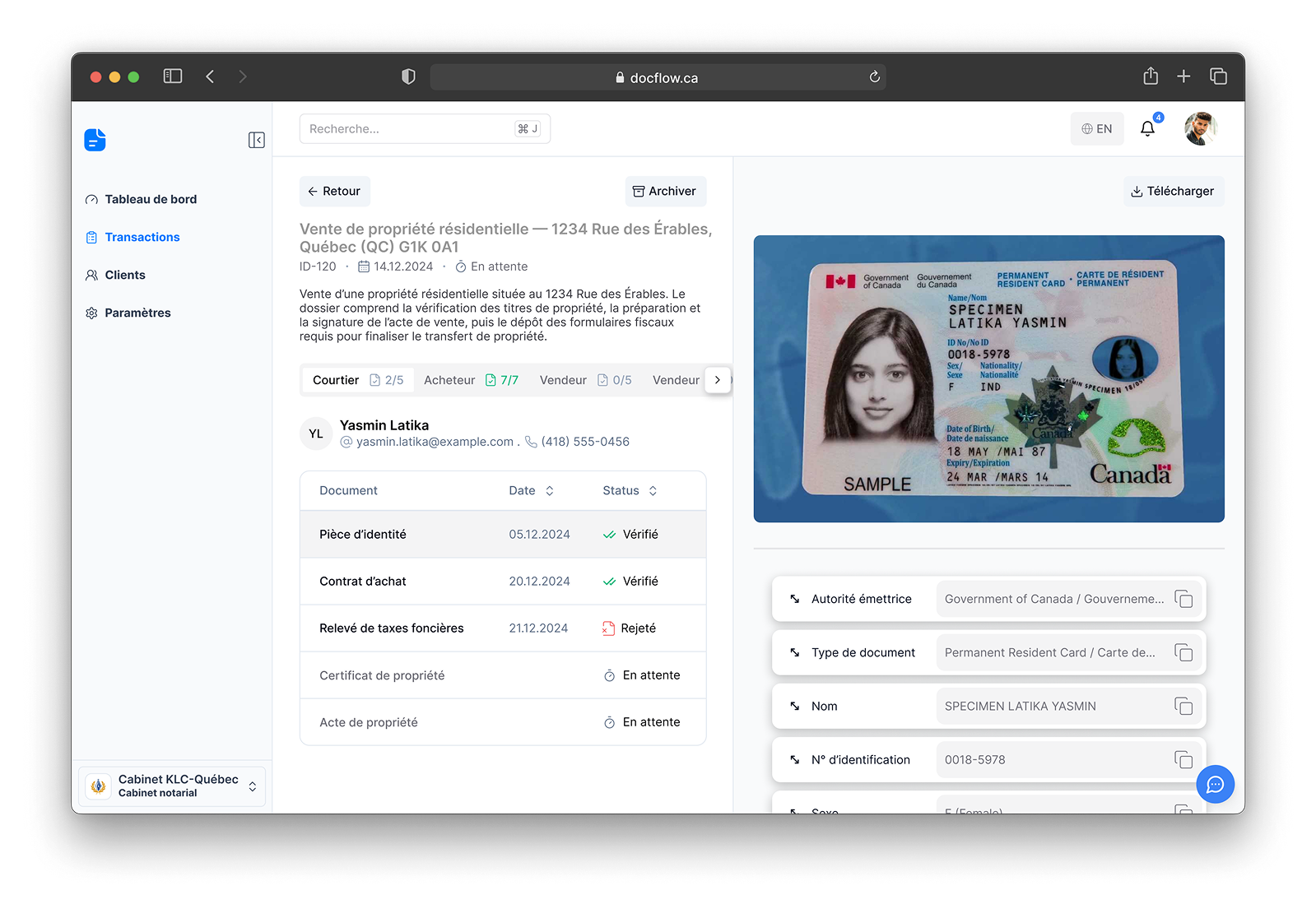This screenshot has width=1316, height=904.
Task: Select the Courtier tab
Action: (x=358, y=380)
